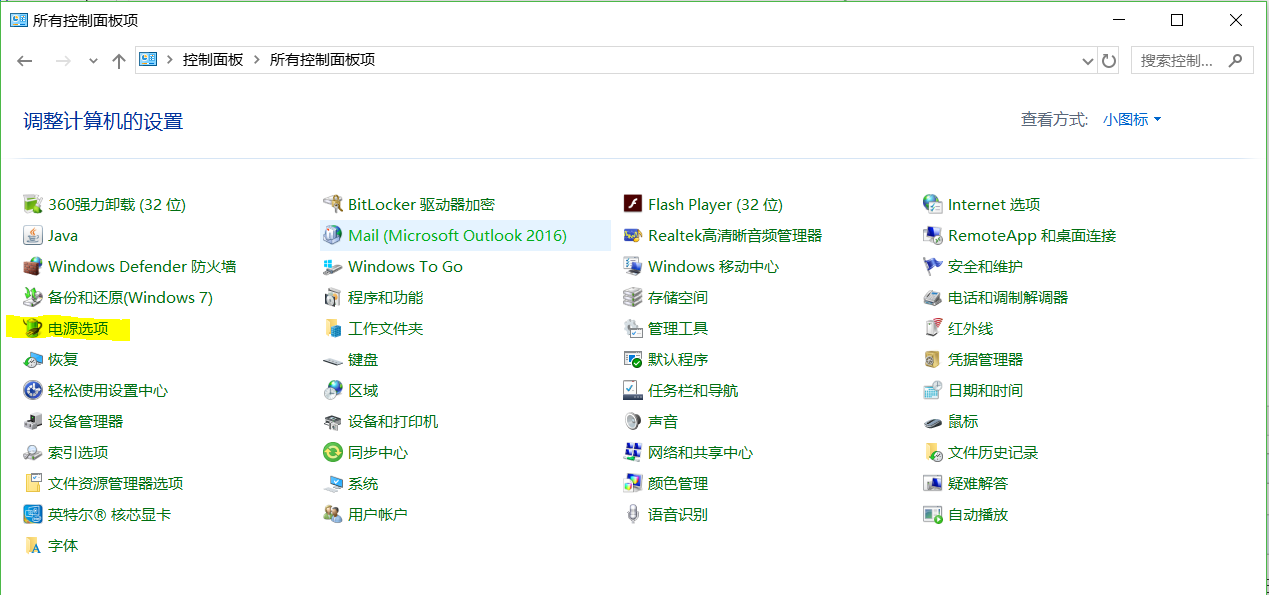Screen dimensions: 1269x595
Task: Click the search magnifier icon
Action: click(1237, 60)
